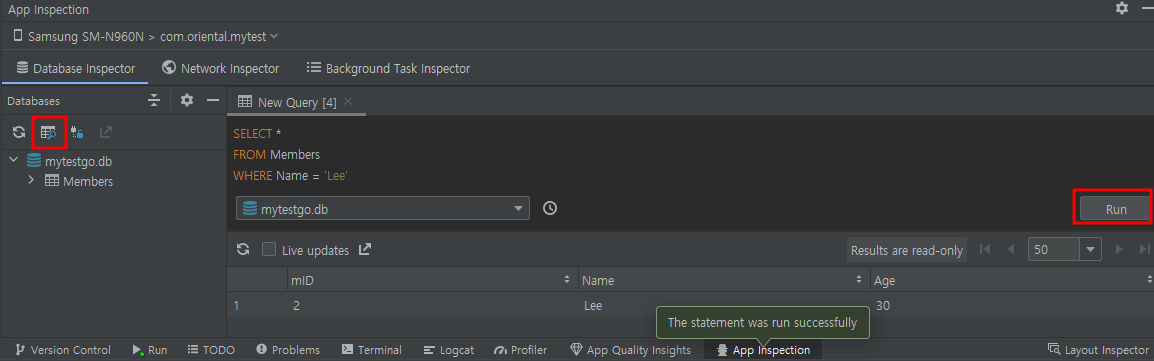
Task: Open a new query tab
Action: 49,132
